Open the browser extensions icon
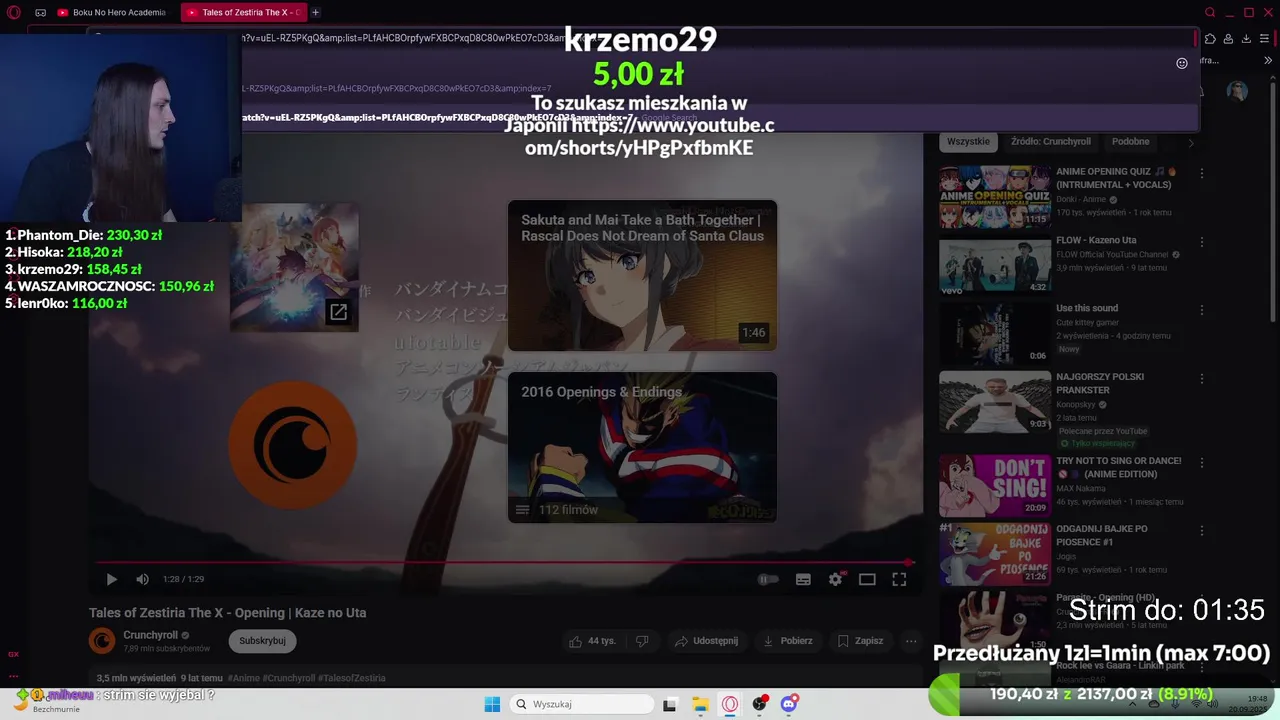Image resolution: width=1280 pixels, height=720 pixels. [1210, 39]
